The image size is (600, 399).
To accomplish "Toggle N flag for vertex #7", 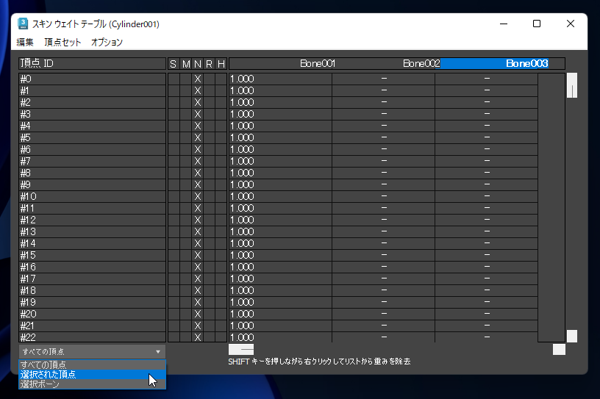I will pos(197,161).
